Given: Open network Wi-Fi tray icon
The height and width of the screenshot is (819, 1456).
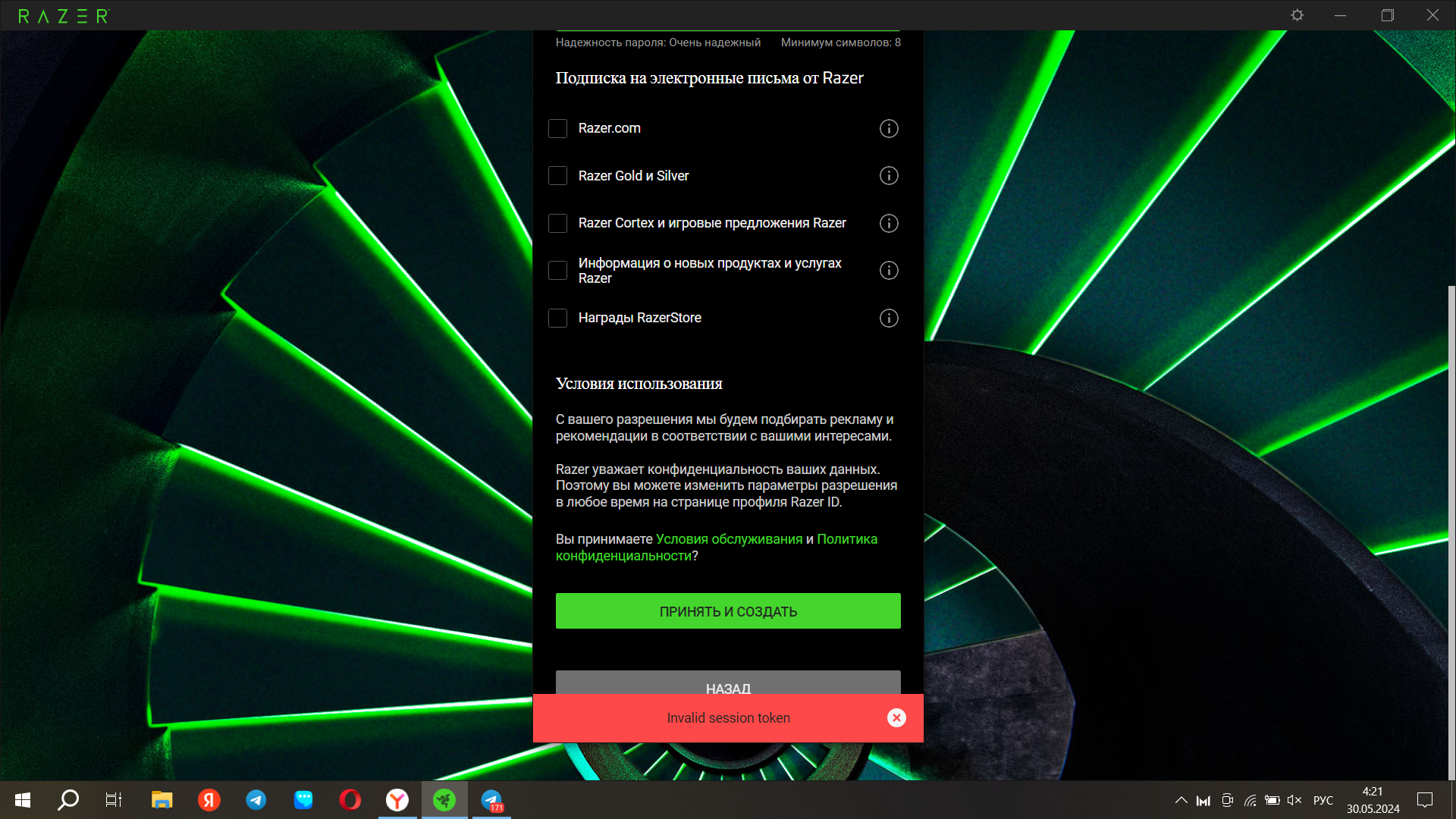Looking at the screenshot, I should click(x=1250, y=800).
